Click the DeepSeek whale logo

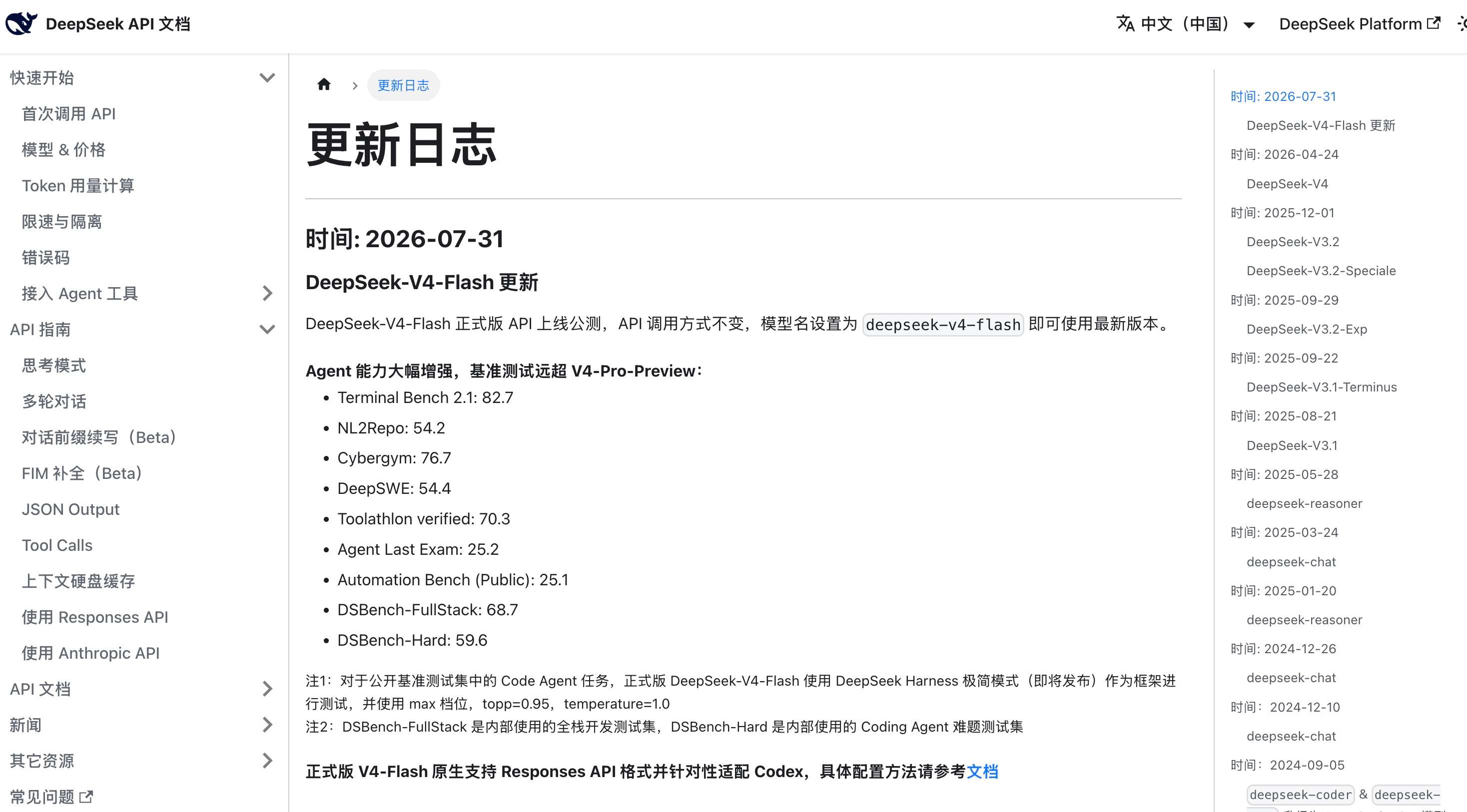coord(21,23)
